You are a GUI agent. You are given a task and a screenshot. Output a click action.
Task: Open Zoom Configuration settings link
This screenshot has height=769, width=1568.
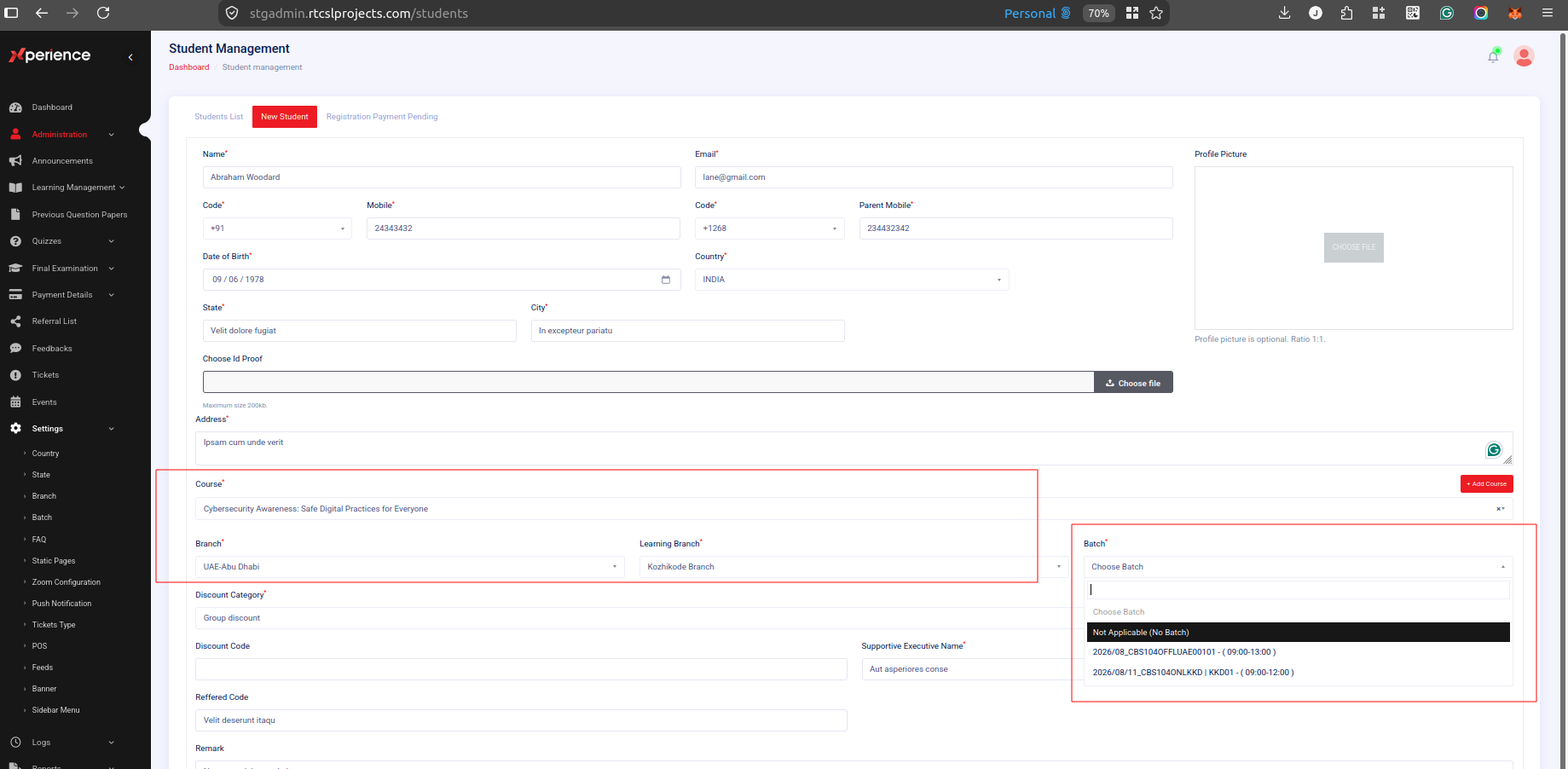pos(67,582)
